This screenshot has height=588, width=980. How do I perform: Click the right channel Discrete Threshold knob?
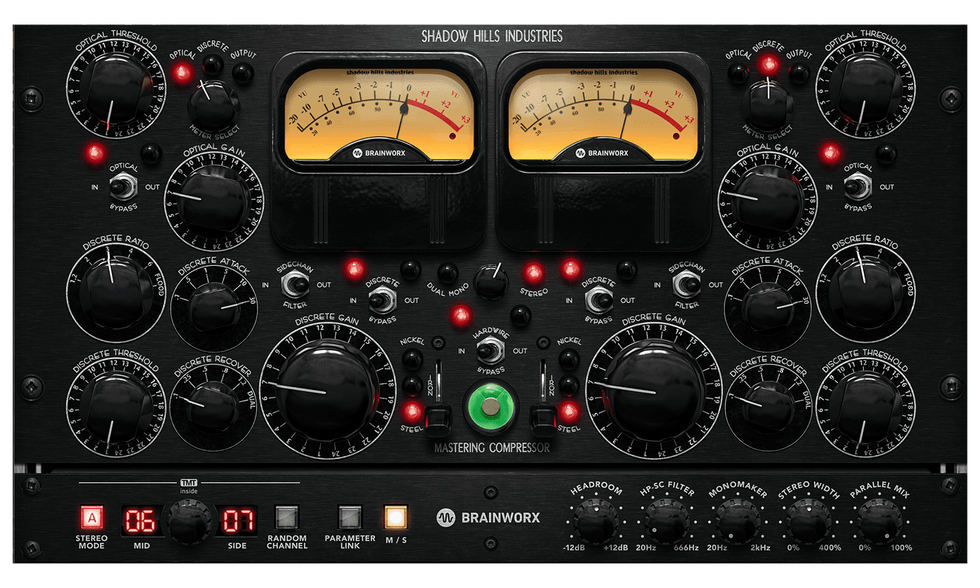click(x=865, y=407)
